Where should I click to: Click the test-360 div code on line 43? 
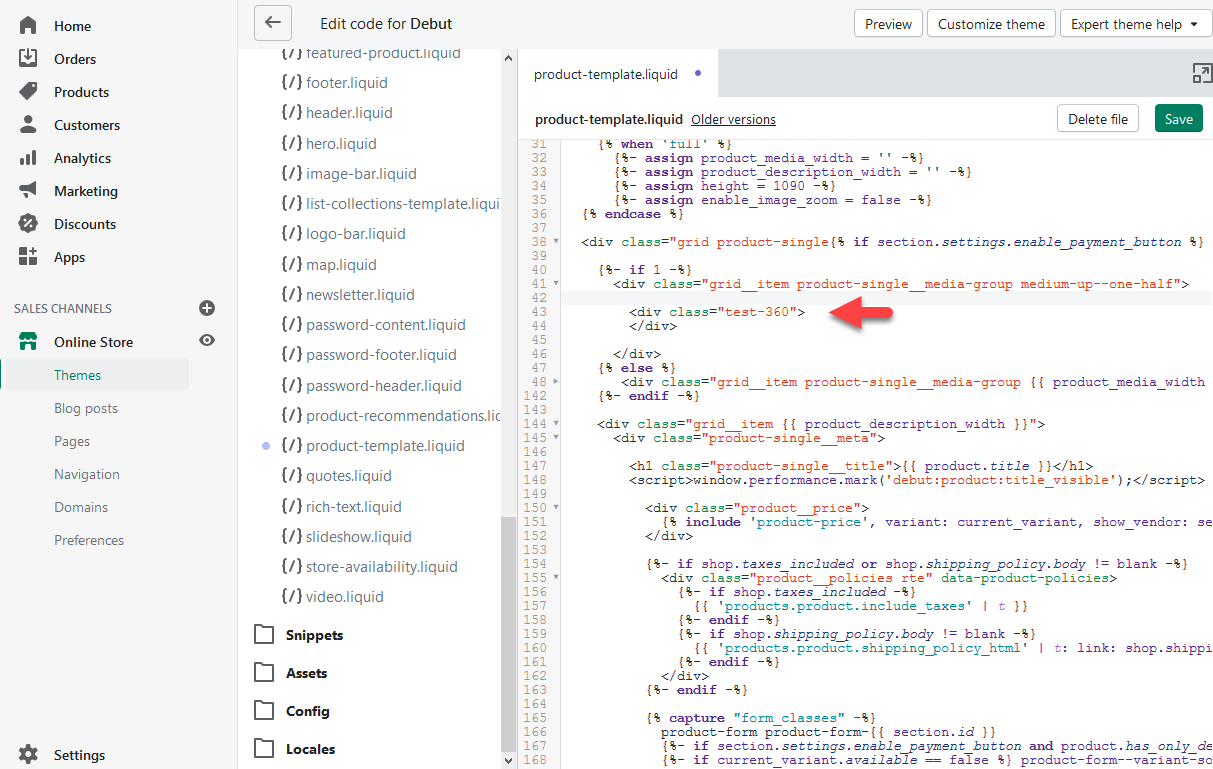pyautogui.click(x=717, y=312)
